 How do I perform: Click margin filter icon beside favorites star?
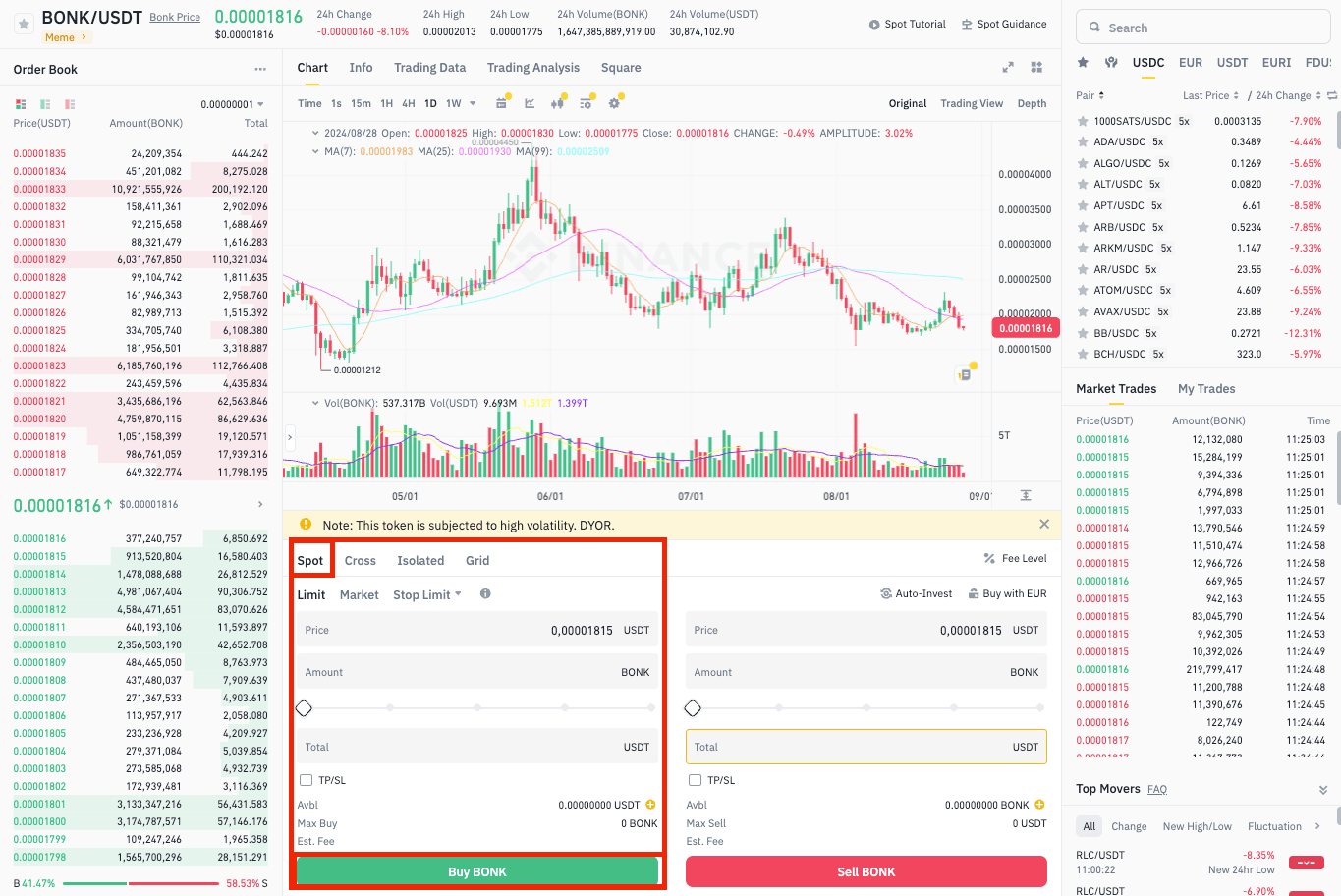tap(1111, 62)
